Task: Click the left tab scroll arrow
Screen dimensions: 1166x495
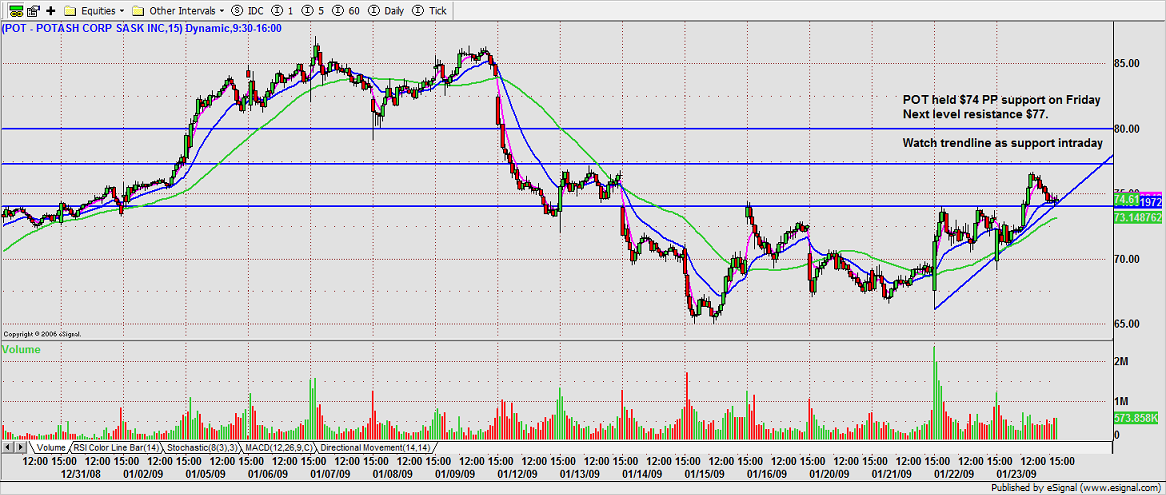Action: tap(8, 447)
